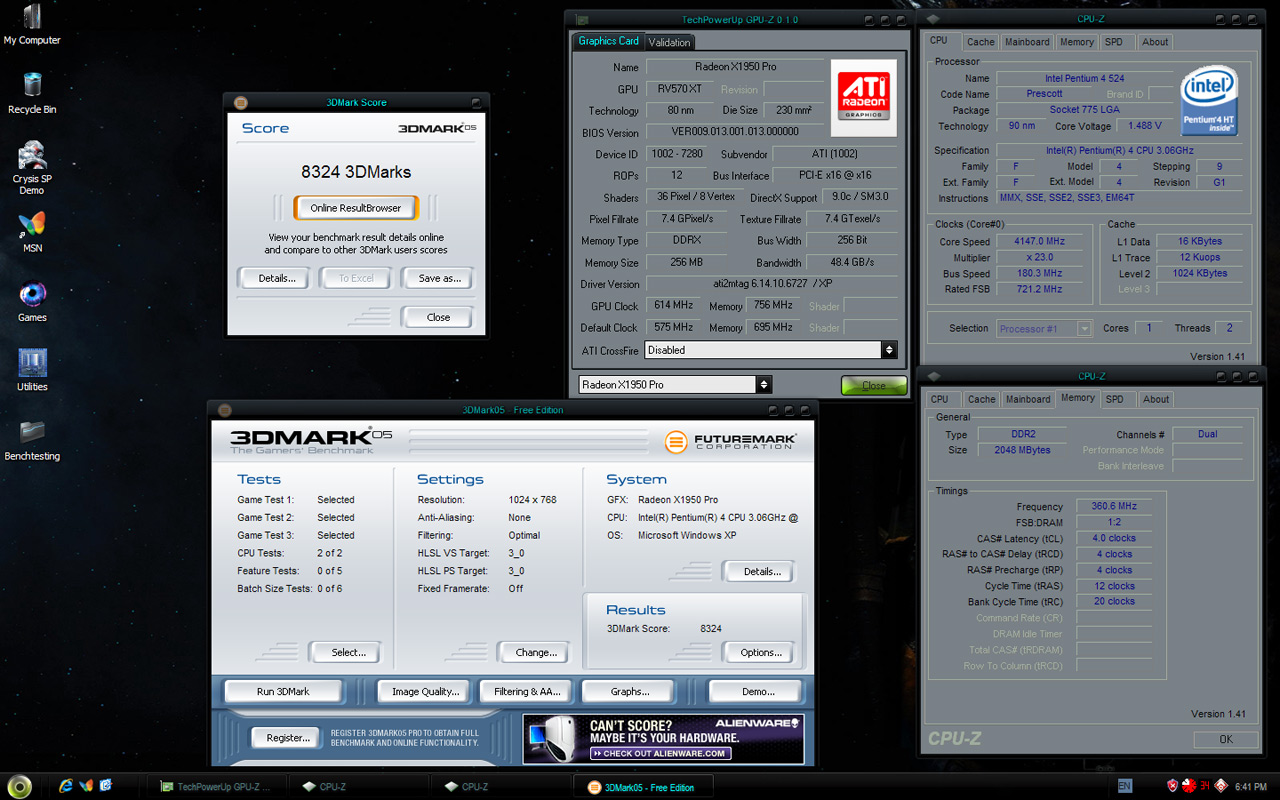
Task: Open Mainboard tab in the upper CPU-Z window
Action: click(x=1027, y=42)
